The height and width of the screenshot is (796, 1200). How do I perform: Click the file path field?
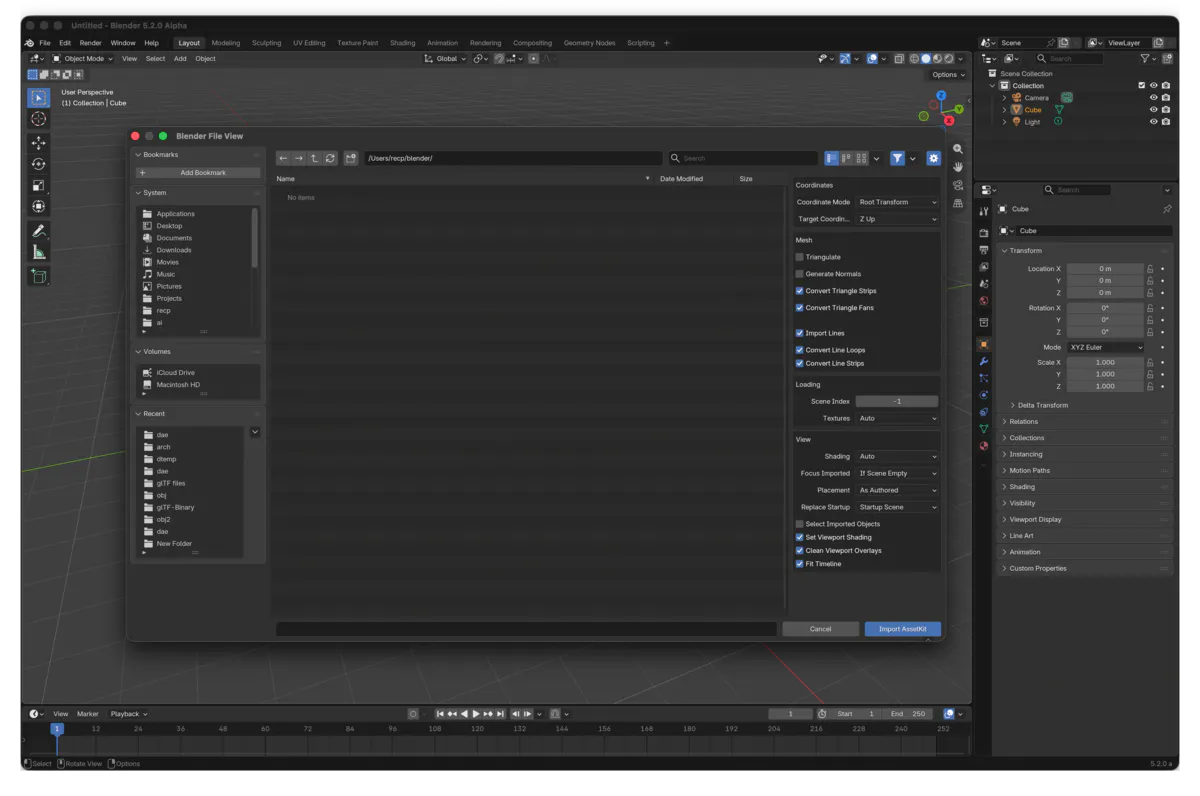coord(513,158)
